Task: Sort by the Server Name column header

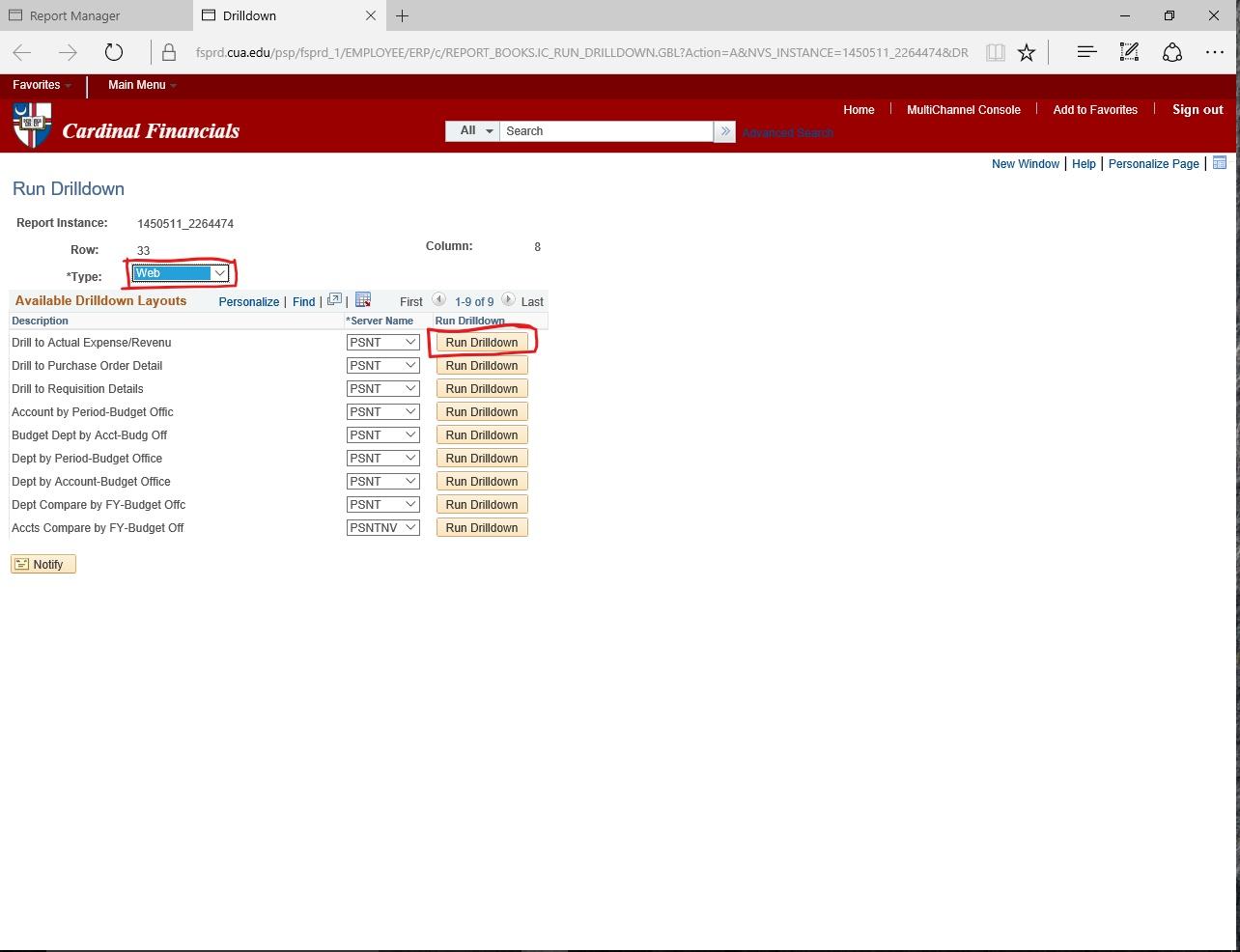Action: coord(380,321)
